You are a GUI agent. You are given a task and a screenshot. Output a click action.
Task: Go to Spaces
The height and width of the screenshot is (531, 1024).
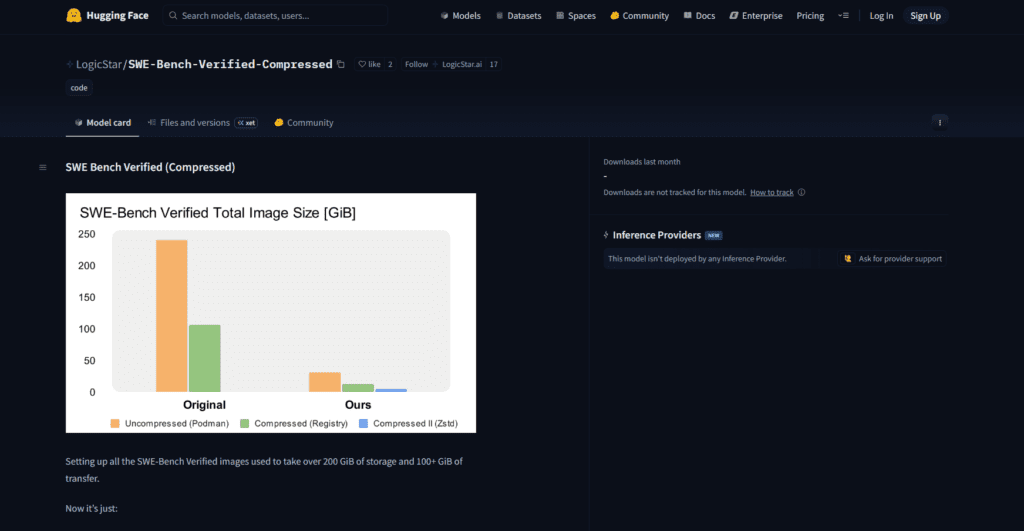(575, 16)
